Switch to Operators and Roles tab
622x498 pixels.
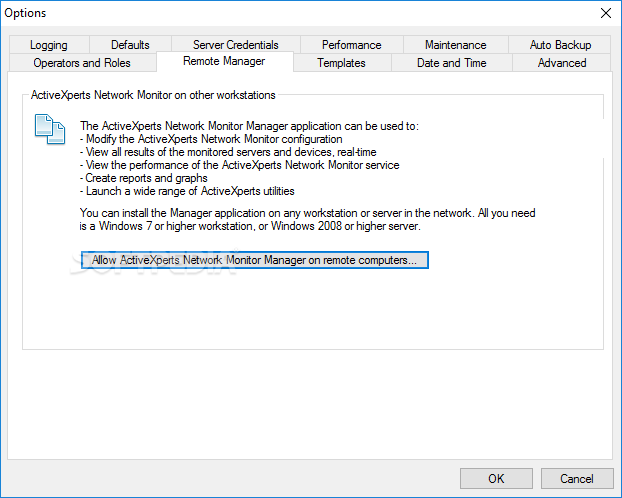82,63
